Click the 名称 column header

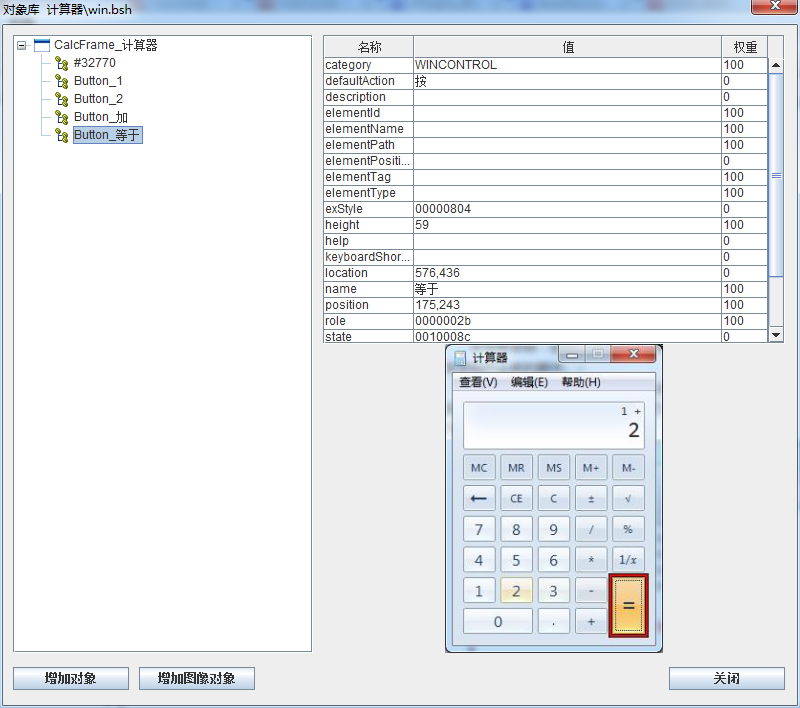[369, 47]
